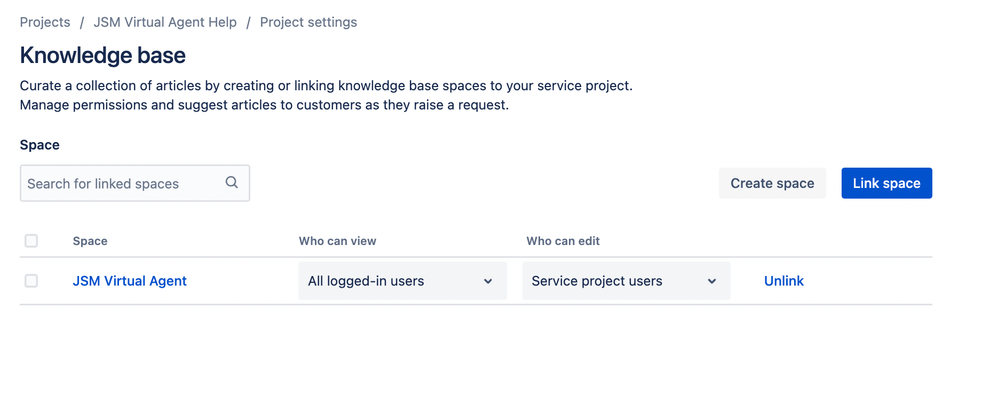The width and height of the screenshot is (998, 394).
Task: Open the Who can view dropdown
Action: tap(402, 281)
